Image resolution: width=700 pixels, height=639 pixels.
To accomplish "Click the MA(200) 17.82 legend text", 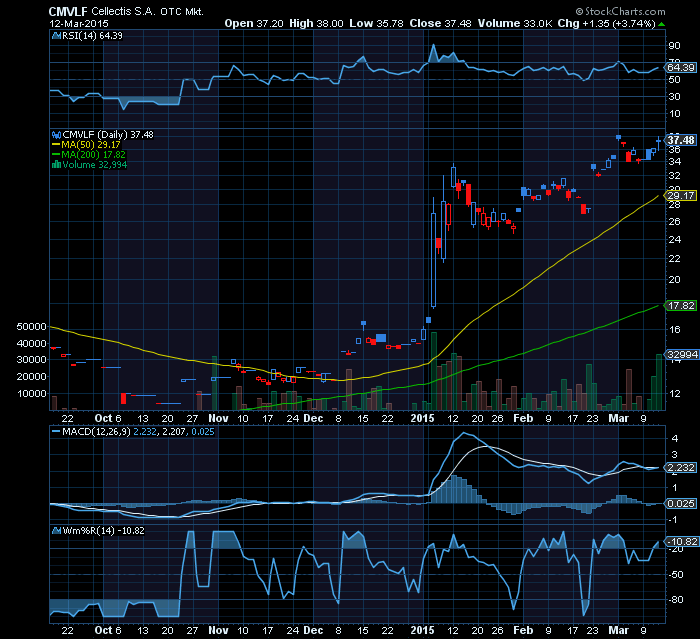I will click(93, 155).
